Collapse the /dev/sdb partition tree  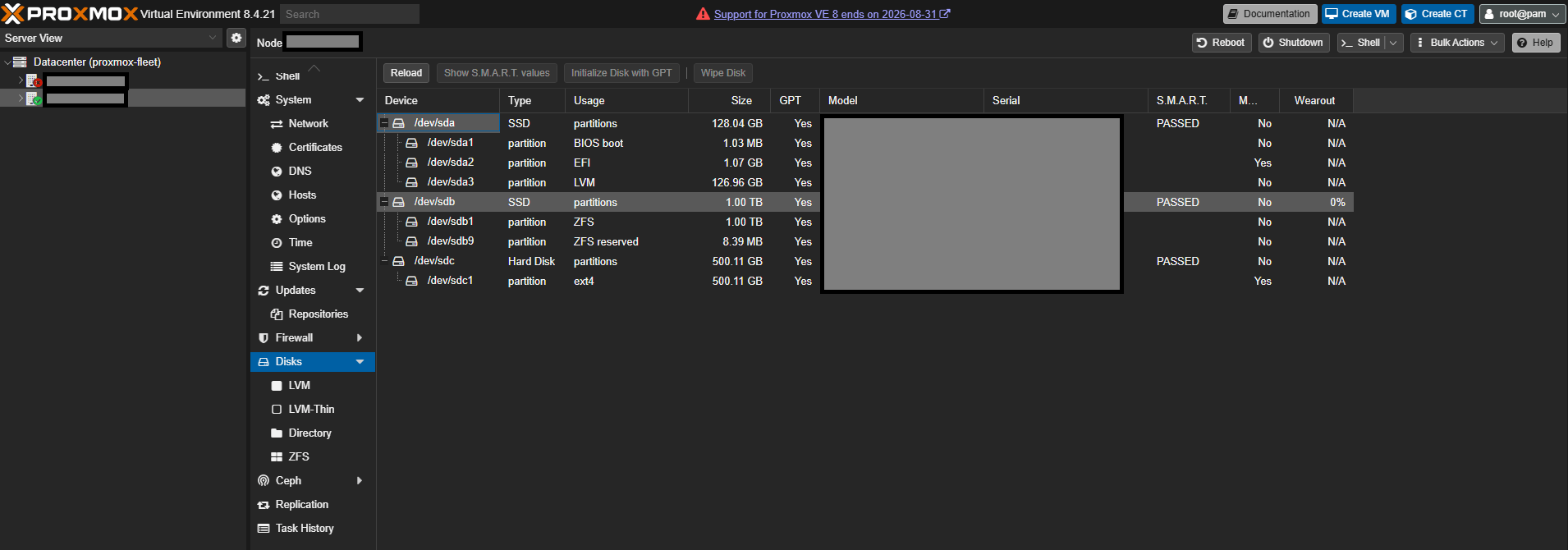[x=383, y=202]
